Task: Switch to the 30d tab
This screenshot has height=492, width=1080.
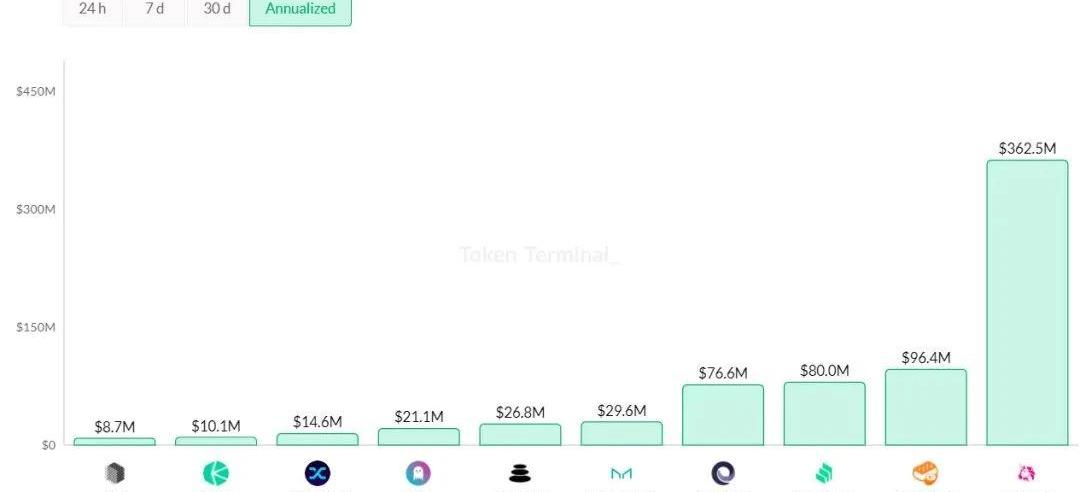Action: [x=217, y=10]
